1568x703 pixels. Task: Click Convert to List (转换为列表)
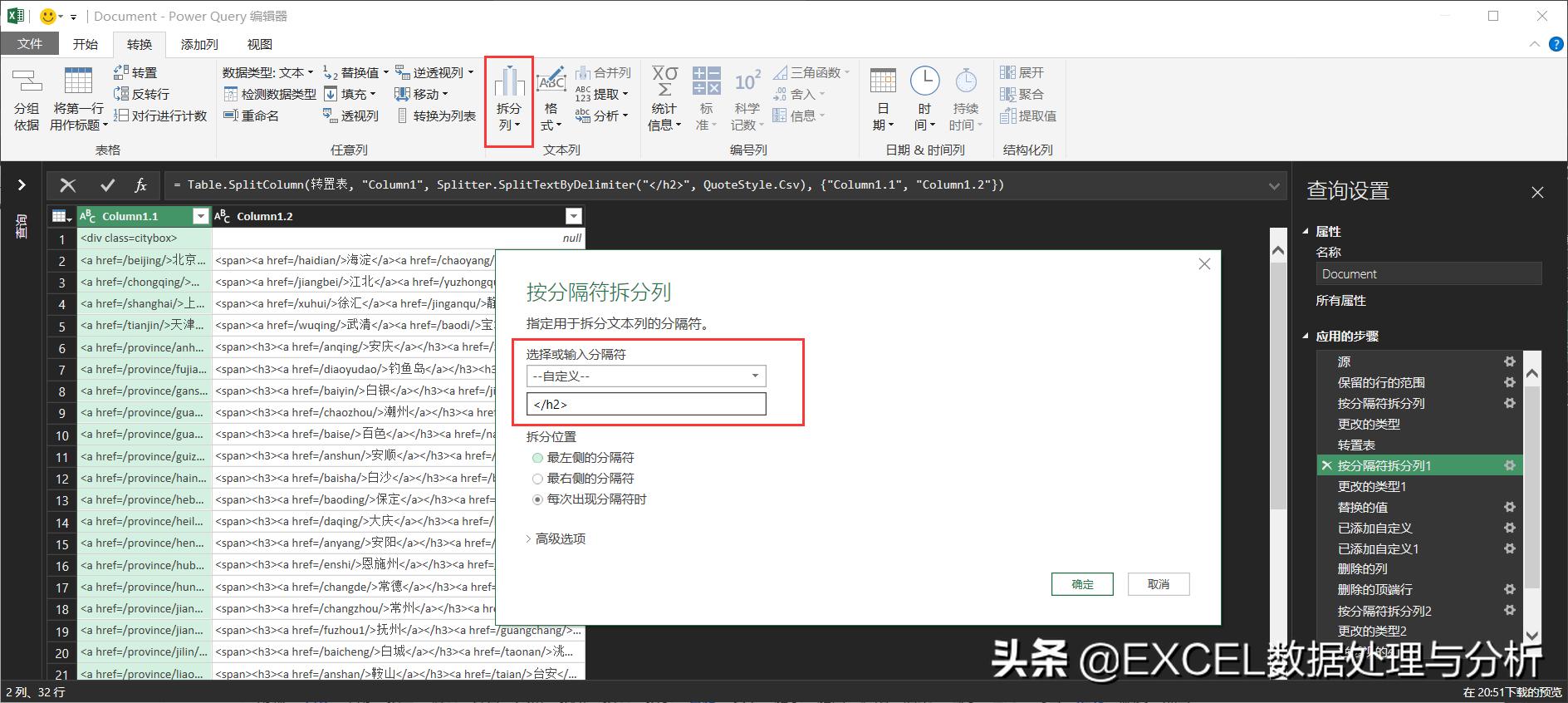(436, 116)
